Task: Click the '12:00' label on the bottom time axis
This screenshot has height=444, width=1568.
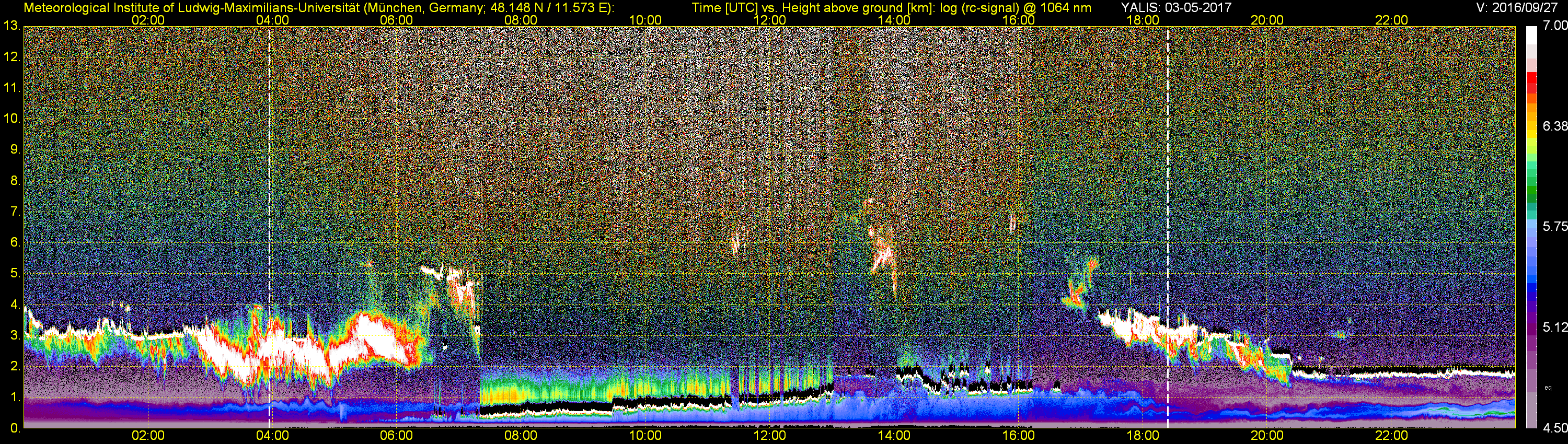Action: pos(769,436)
